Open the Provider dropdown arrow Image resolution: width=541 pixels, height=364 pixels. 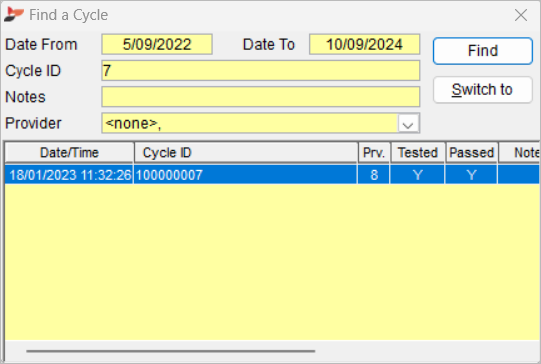point(408,123)
